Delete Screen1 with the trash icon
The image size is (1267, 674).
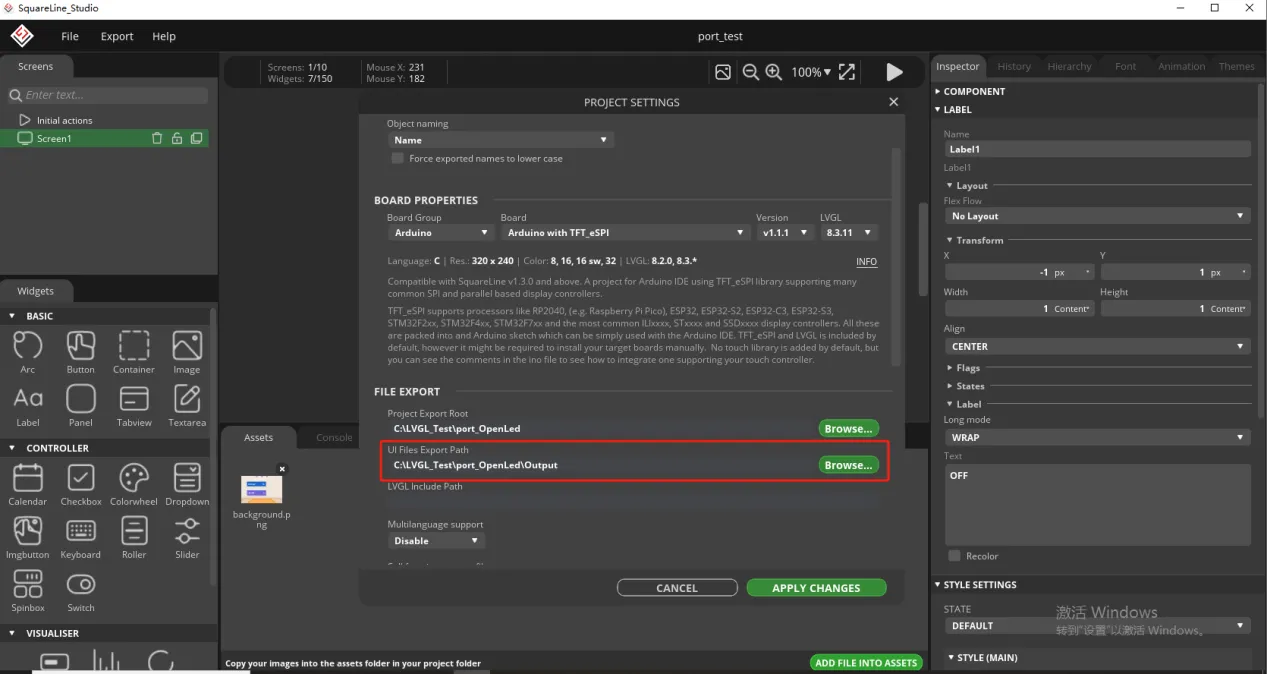[157, 139]
